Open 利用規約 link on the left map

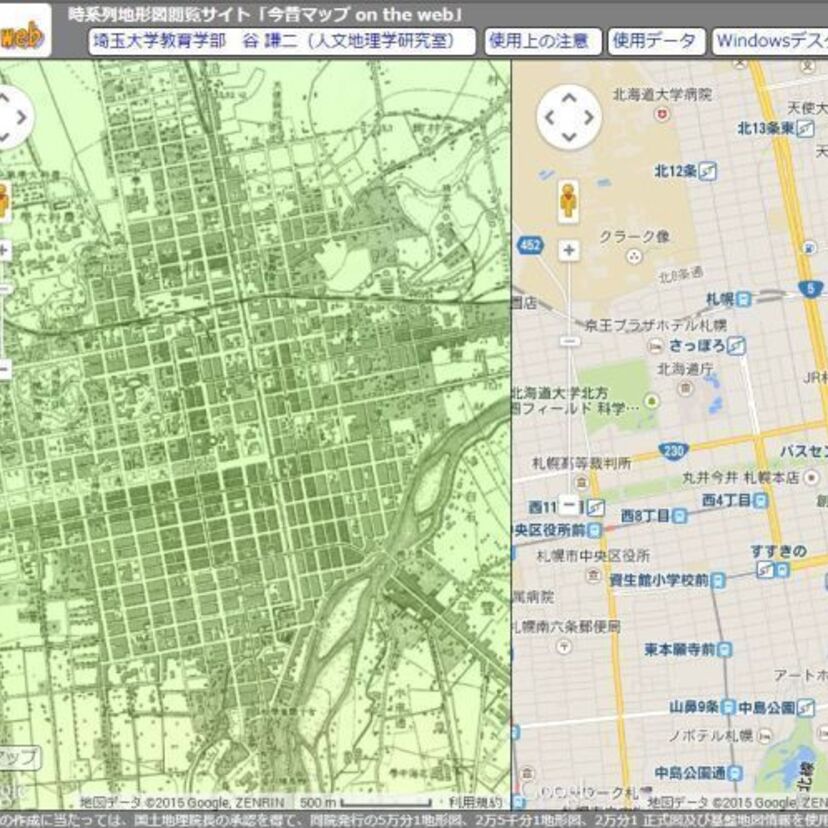click(x=473, y=802)
